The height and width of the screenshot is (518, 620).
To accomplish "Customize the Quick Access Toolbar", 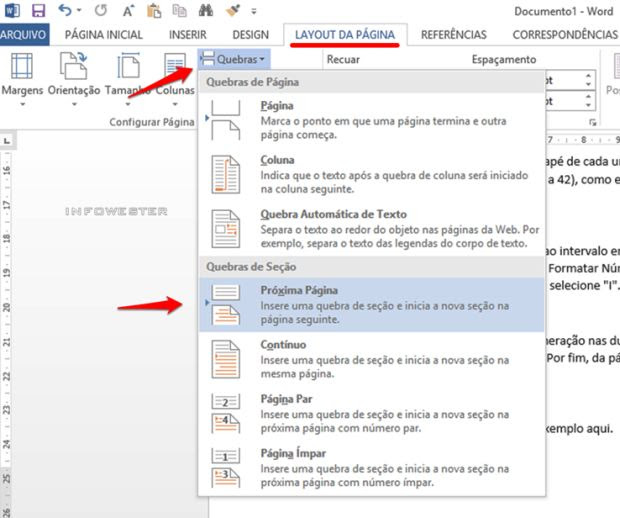I will point(253,11).
